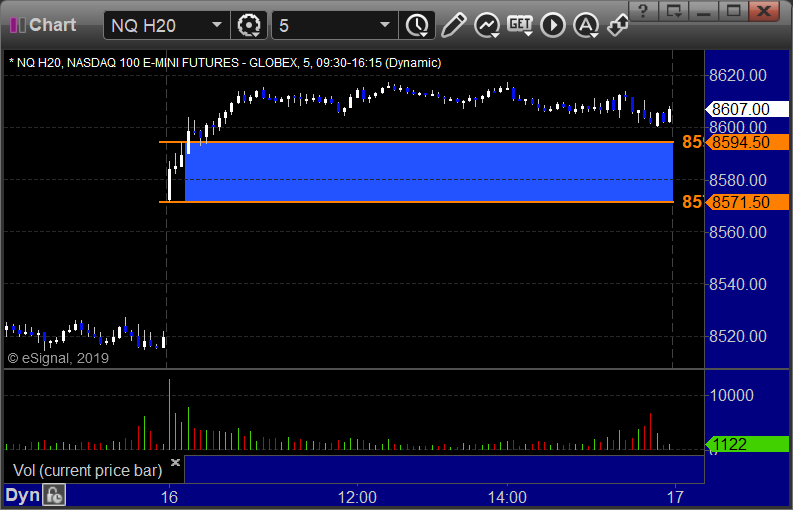Click the 12:00 time axis label
The image size is (793, 510).
(357, 497)
